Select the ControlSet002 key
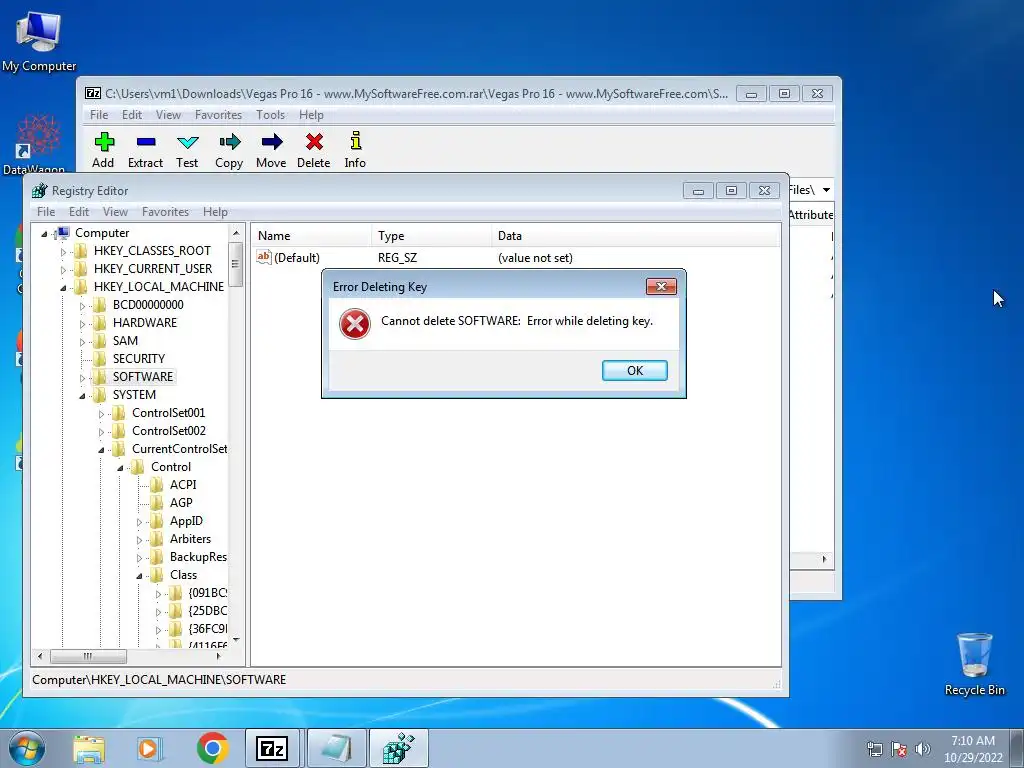Viewport: 1024px width, 768px height. coord(168,430)
